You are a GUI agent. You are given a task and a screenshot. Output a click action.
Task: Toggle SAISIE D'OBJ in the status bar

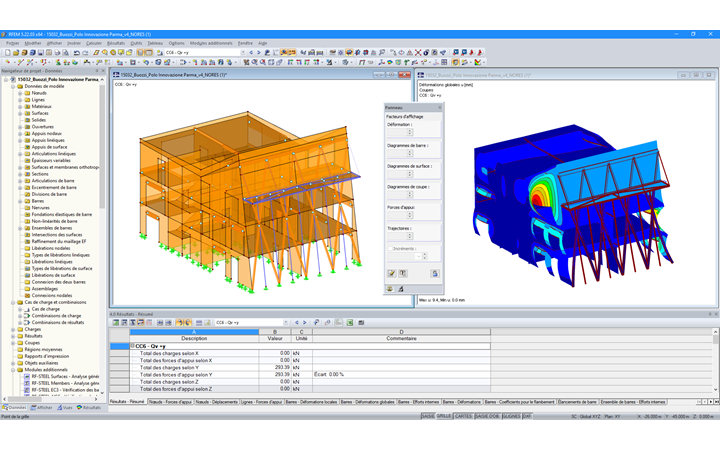(x=487, y=416)
